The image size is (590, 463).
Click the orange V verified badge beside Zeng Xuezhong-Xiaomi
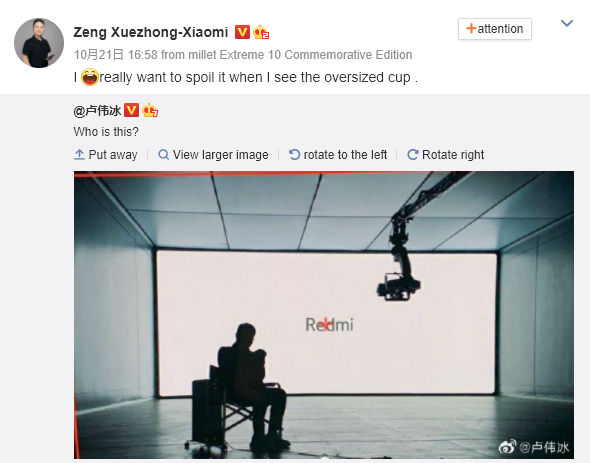tap(242, 32)
